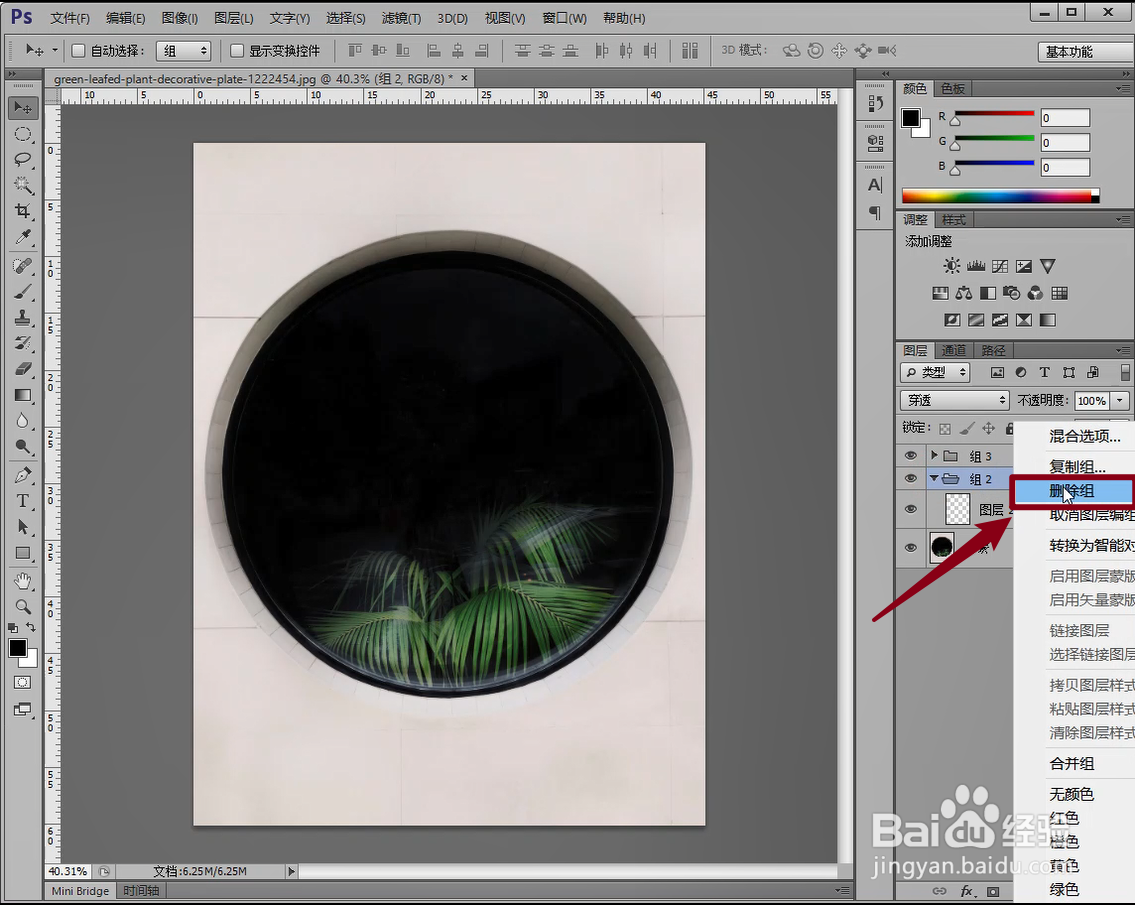Select the Horizontal Type tool

(22, 501)
